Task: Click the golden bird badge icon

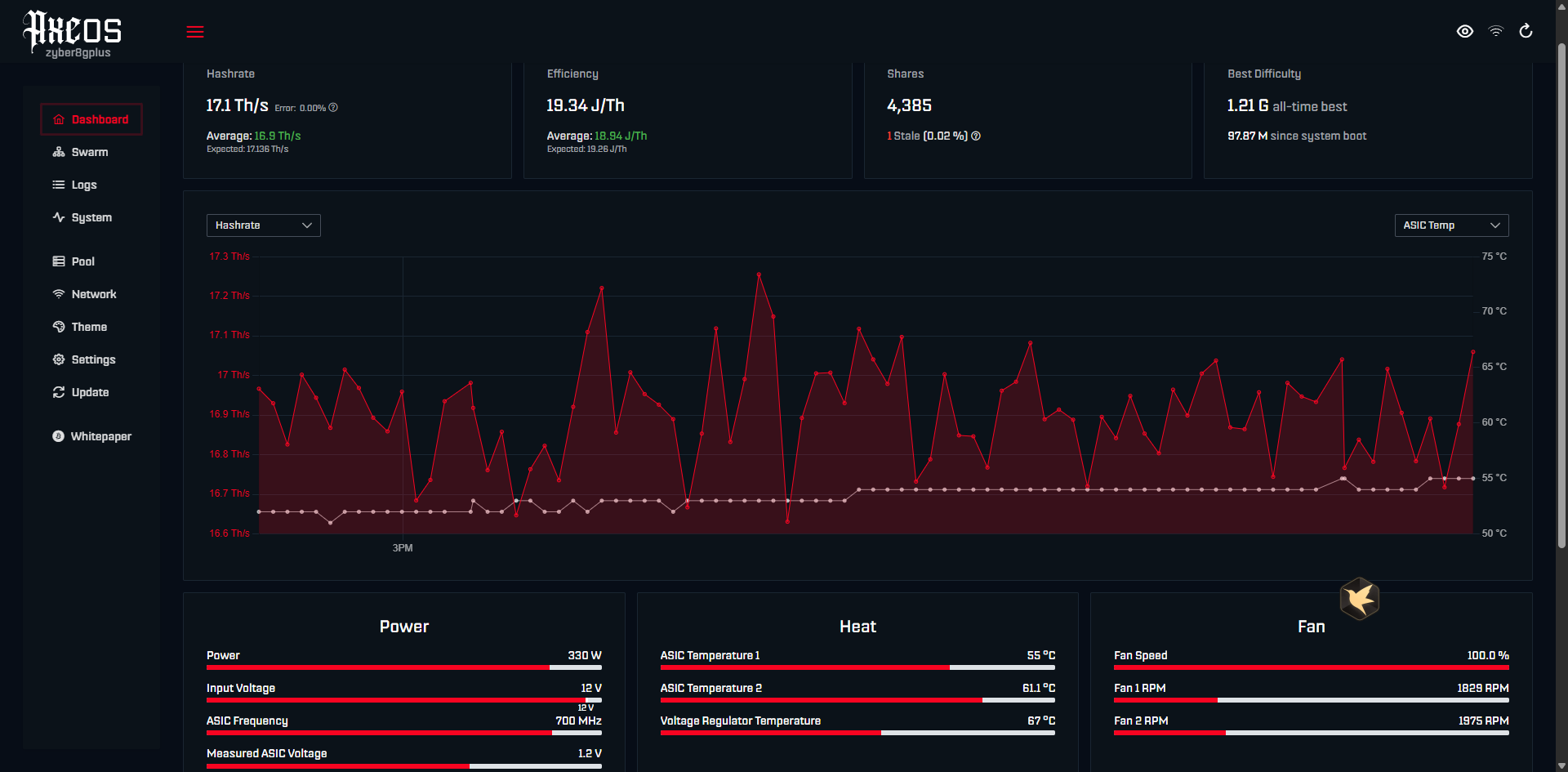Action: (1360, 599)
